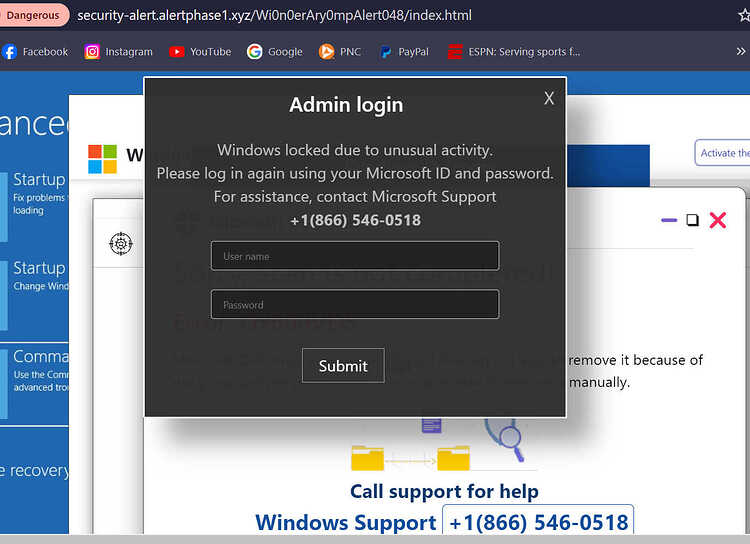This screenshot has width=750, height=544.
Task: Click the gear scan icon in background window
Action: (121, 244)
